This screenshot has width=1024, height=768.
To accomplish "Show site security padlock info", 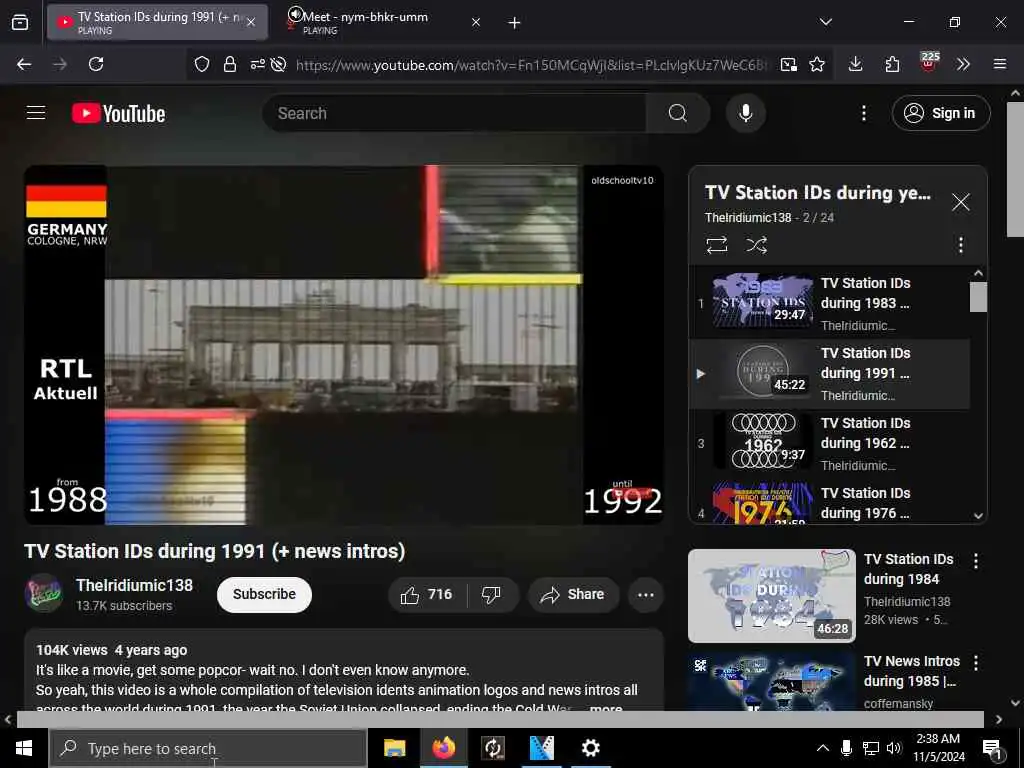I will 230,64.
